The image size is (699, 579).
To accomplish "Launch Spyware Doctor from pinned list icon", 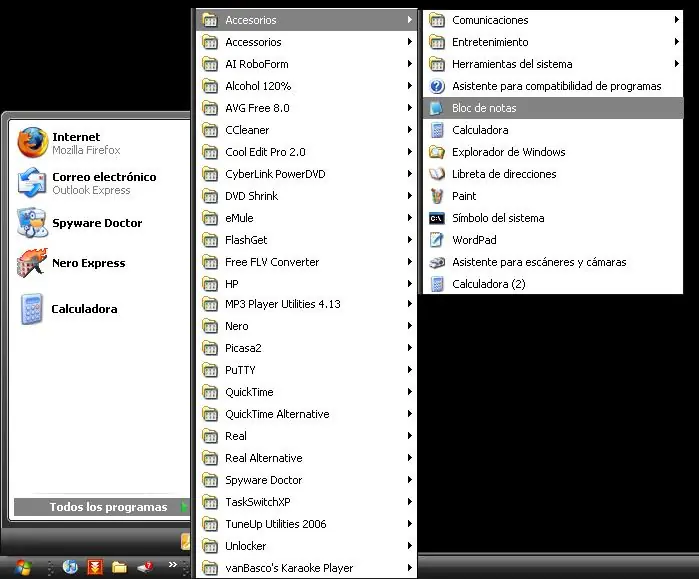I will (x=32, y=222).
